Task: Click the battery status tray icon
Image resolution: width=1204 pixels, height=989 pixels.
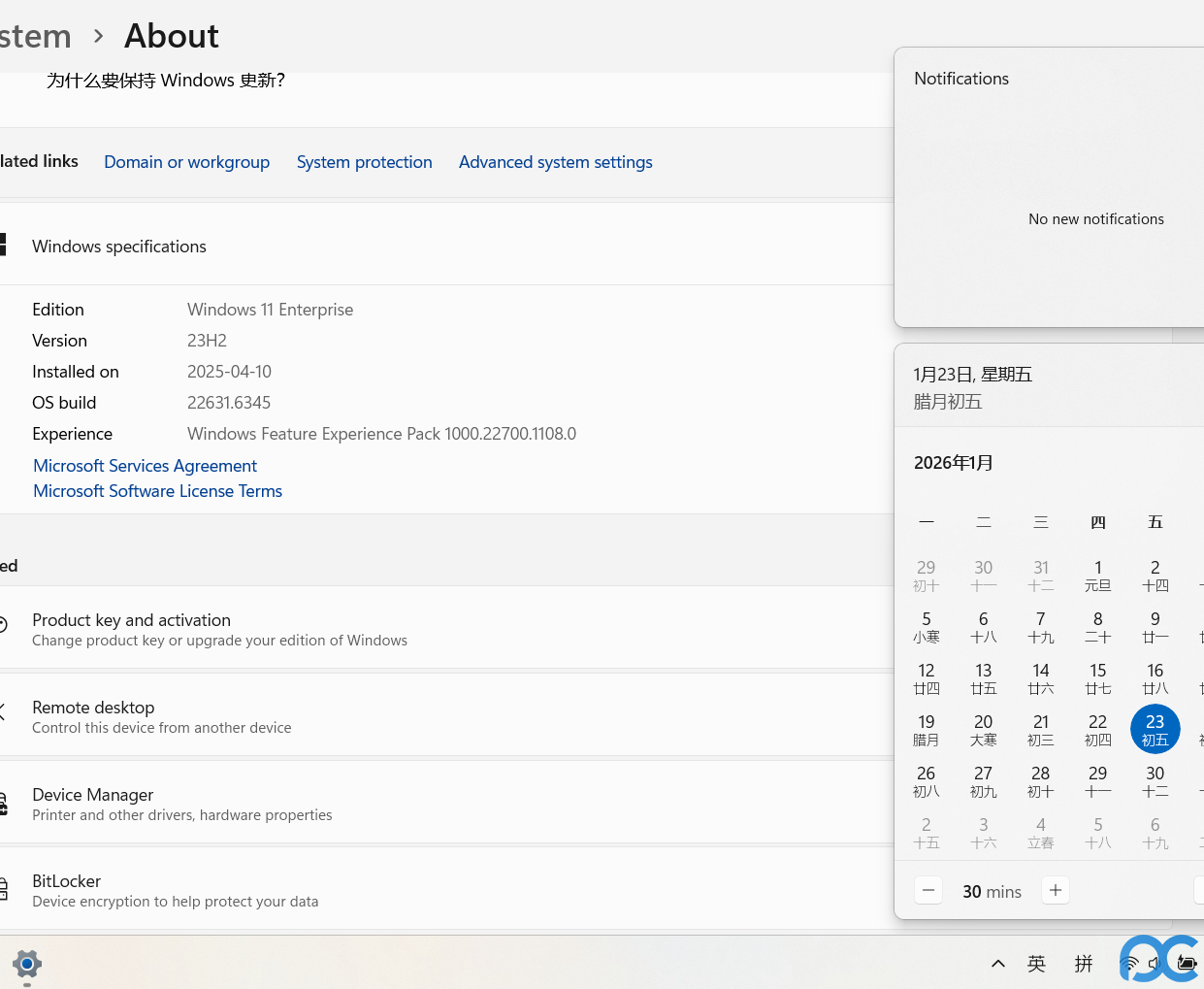Action: (1187, 964)
